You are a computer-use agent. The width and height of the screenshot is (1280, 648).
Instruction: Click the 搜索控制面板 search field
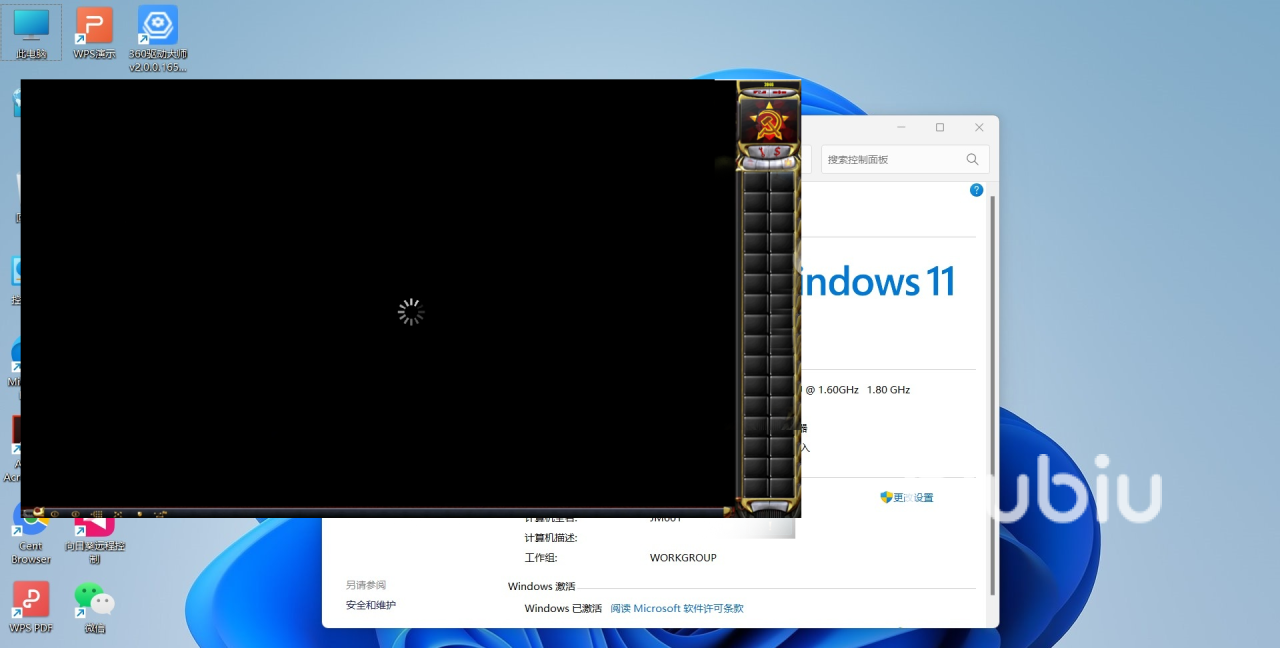(890, 159)
